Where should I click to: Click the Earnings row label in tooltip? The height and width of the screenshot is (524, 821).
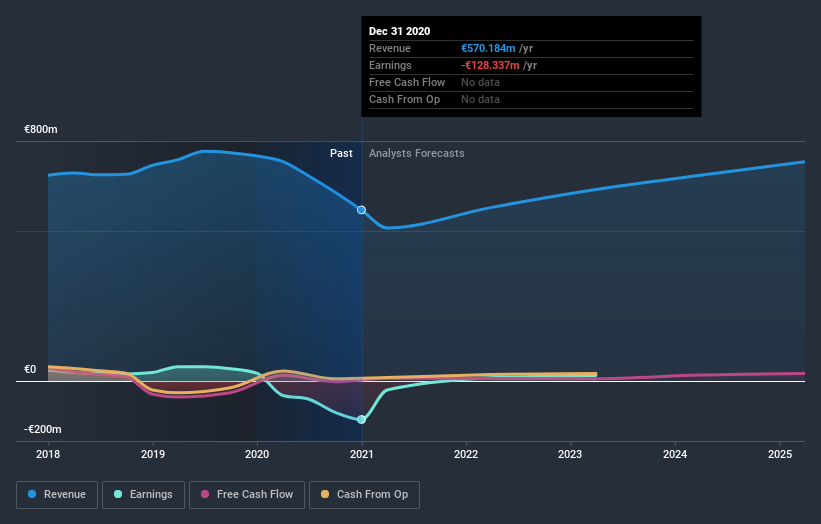click(x=390, y=65)
